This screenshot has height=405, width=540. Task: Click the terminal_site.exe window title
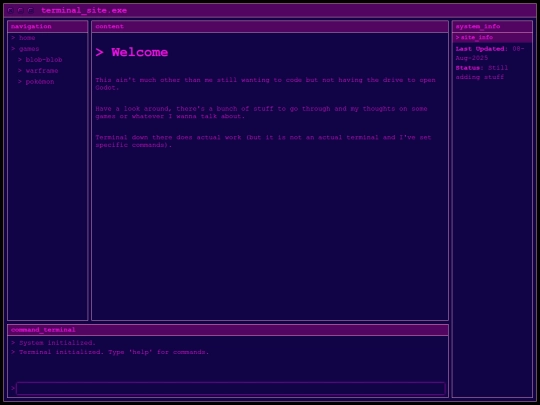84,11
